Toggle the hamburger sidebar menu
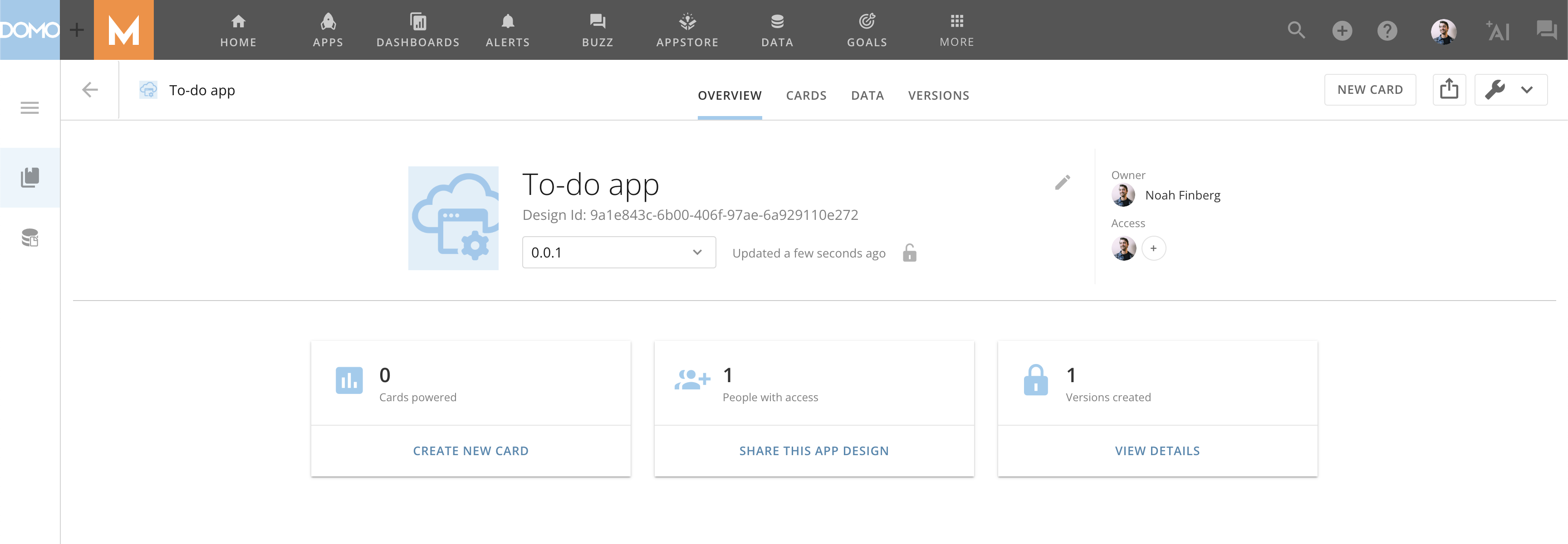The width and height of the screenshot is (1568, 544). click(29, 108)
